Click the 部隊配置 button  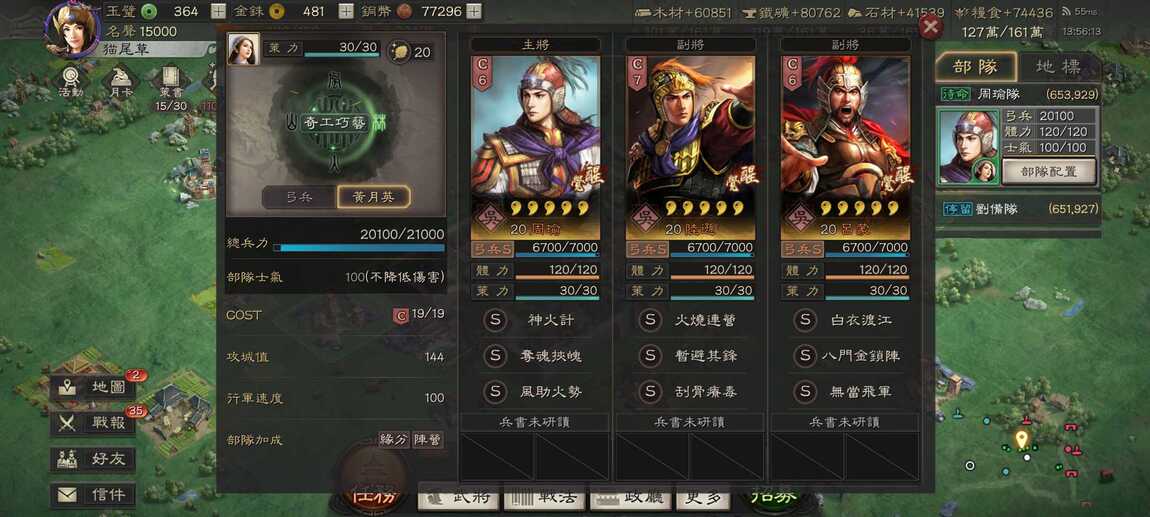point(1039,171)
